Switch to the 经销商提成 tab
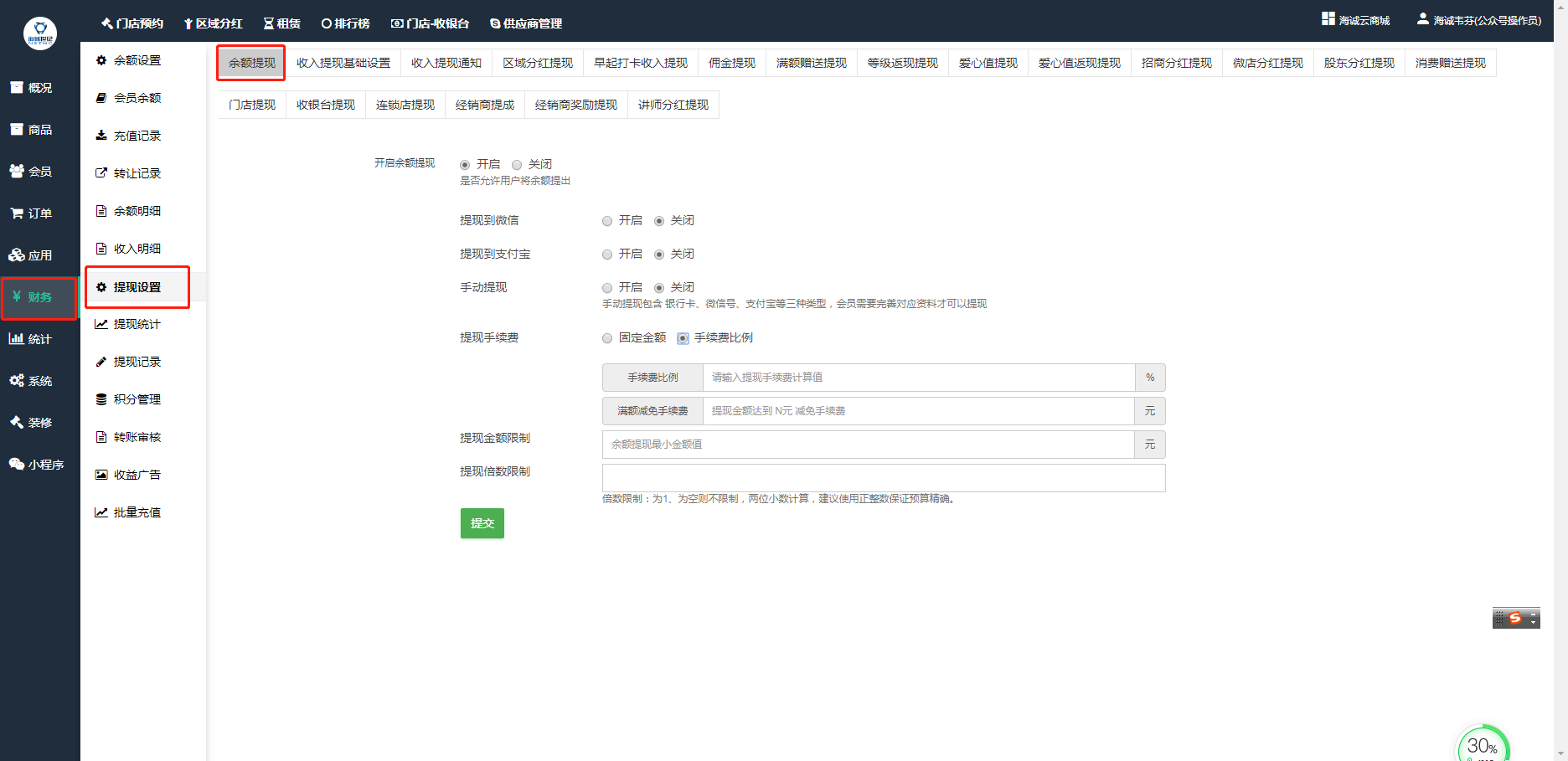This screenshot has width=1568, height=761. (x=485, y=105)
